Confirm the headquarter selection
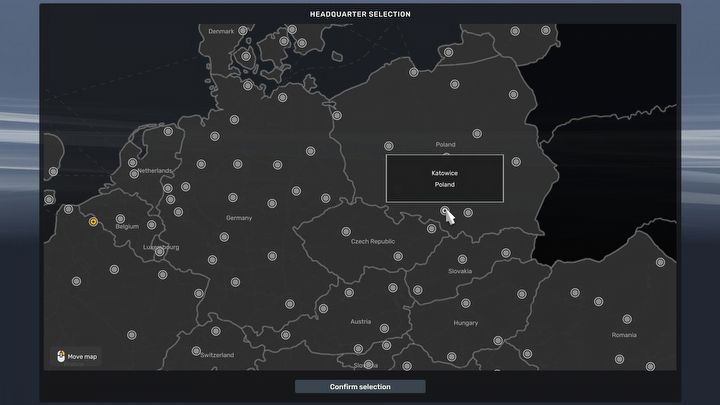This screenshot has width=720, height=405. point(360,387)
